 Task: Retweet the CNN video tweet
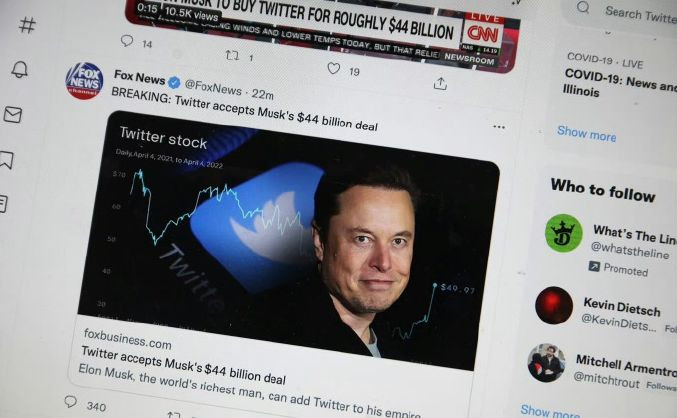[x=232, y=55]
